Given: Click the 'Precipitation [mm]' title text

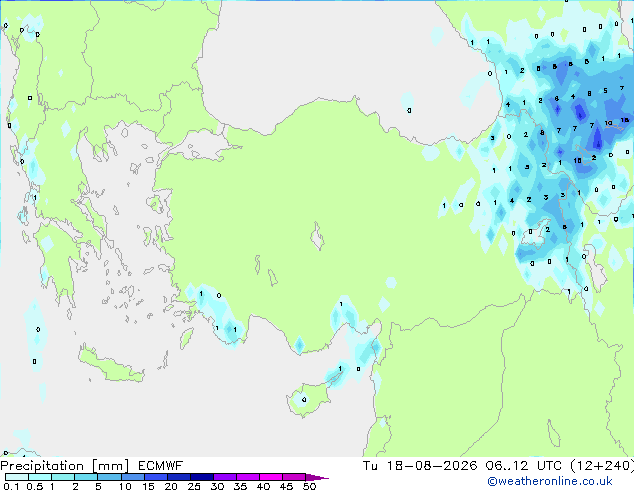Looking at the screenshot, I should [65, 466].
